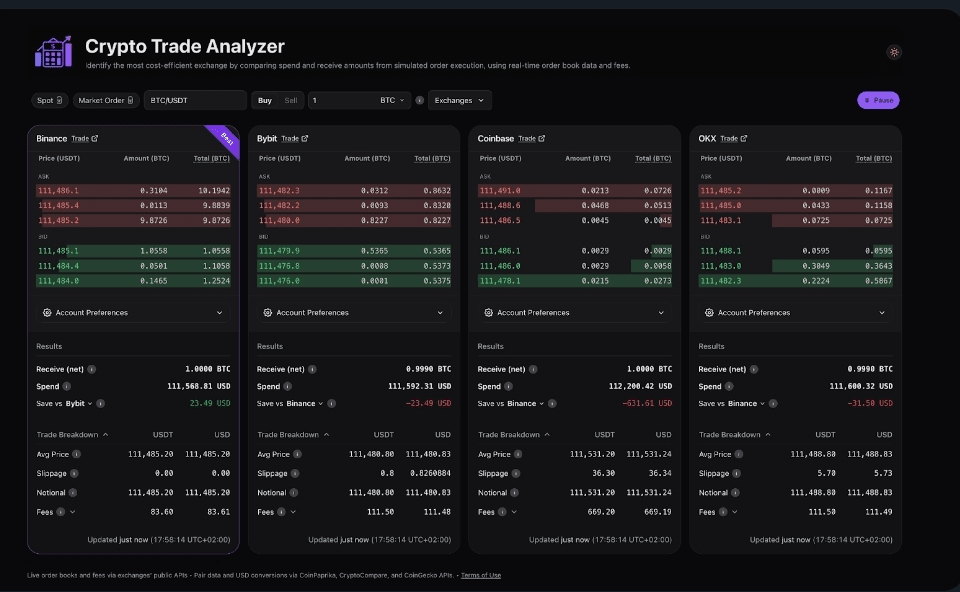Open the Terms of Use link
This screenshot has width=960, height=592.
click(x=481, y=575)
